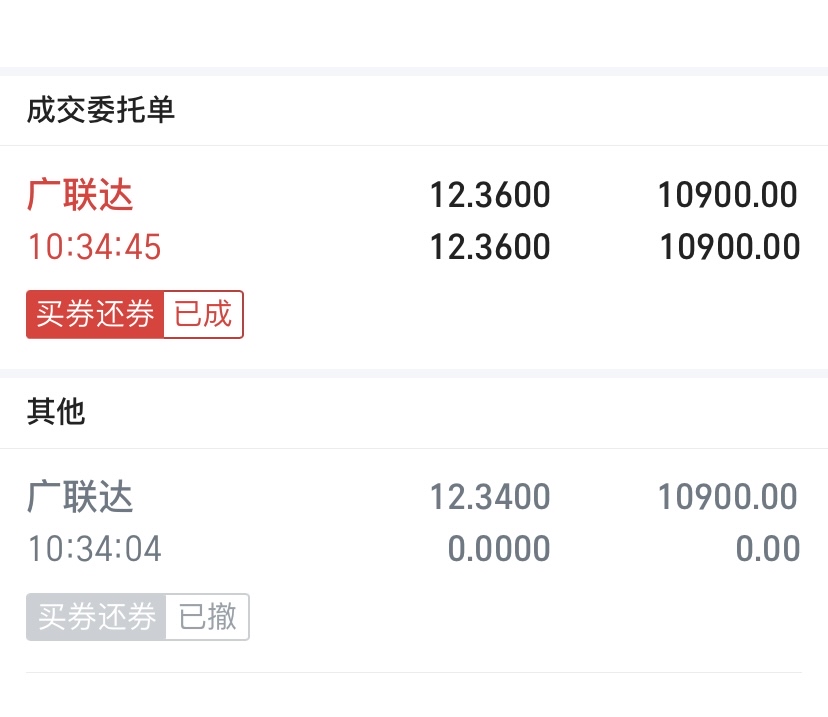Viewport: 828px width, 717px height.
Task: Click the cancelled order's 12.3400 price
Action: click(490, 497)
